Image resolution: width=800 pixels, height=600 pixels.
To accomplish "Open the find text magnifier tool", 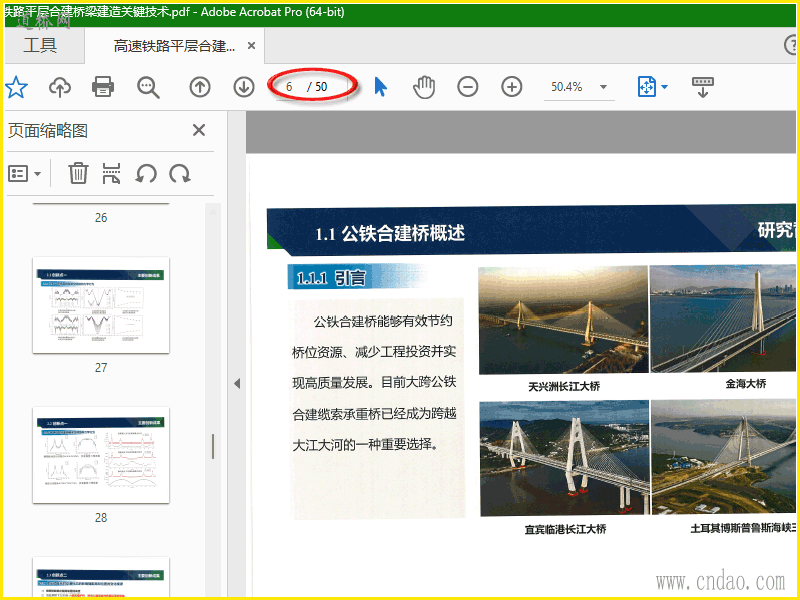I will (148, 87).
